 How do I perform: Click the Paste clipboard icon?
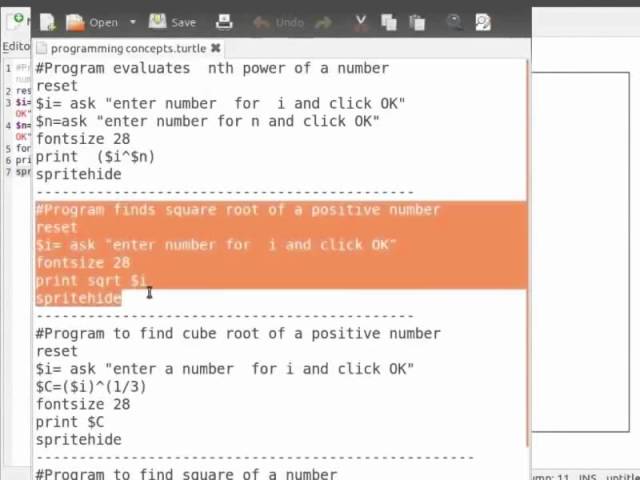[417, 22]
